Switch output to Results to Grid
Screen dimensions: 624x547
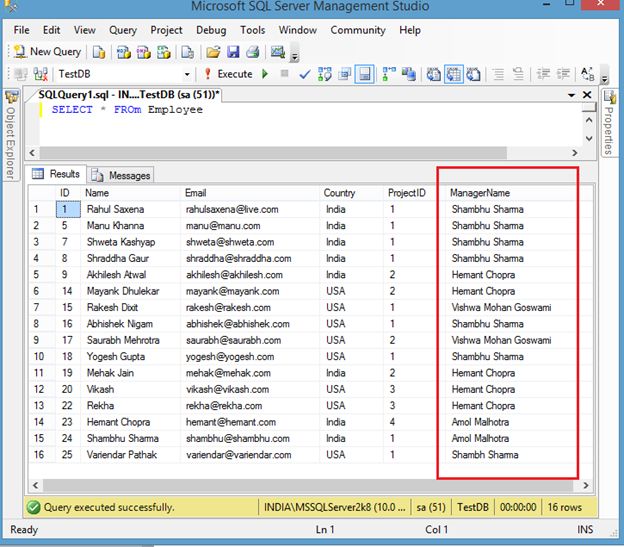(x=454, y=74)
